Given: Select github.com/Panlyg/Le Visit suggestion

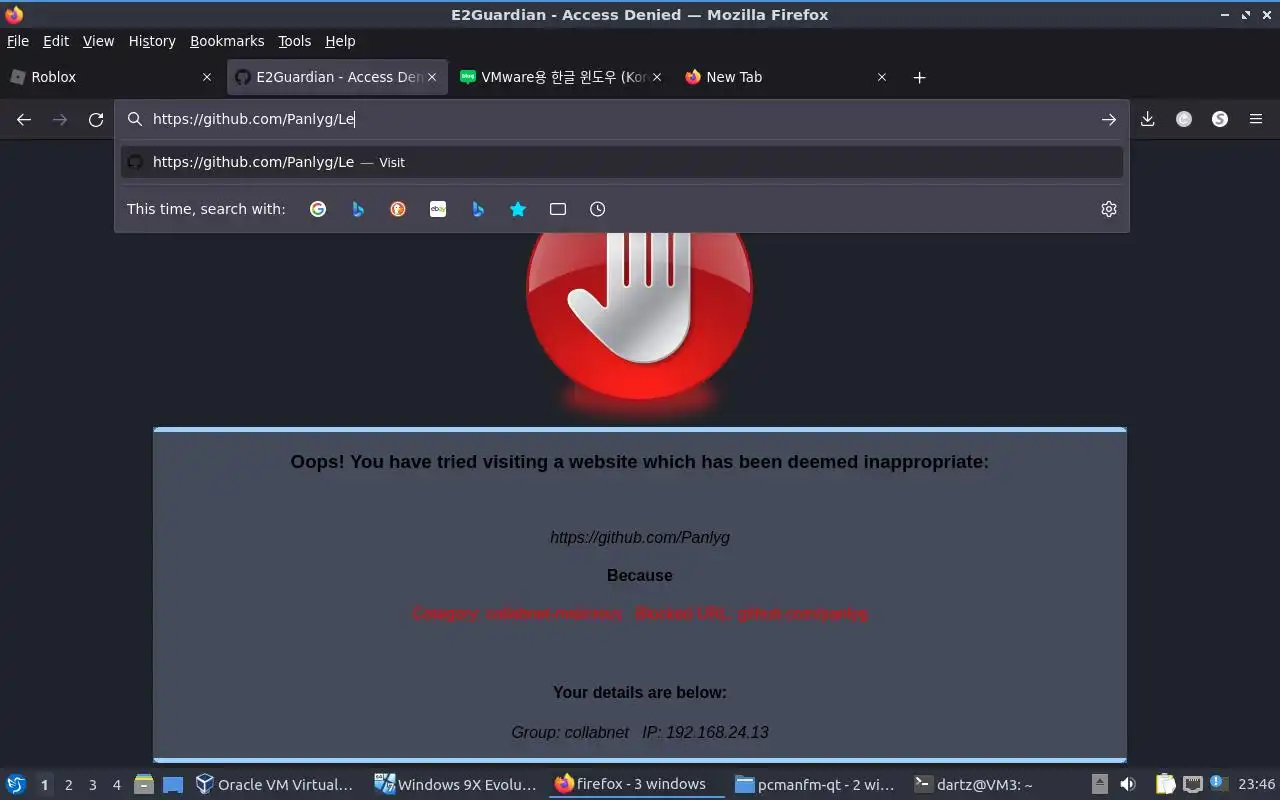Looking at the screenshot, I should point(622,162).
